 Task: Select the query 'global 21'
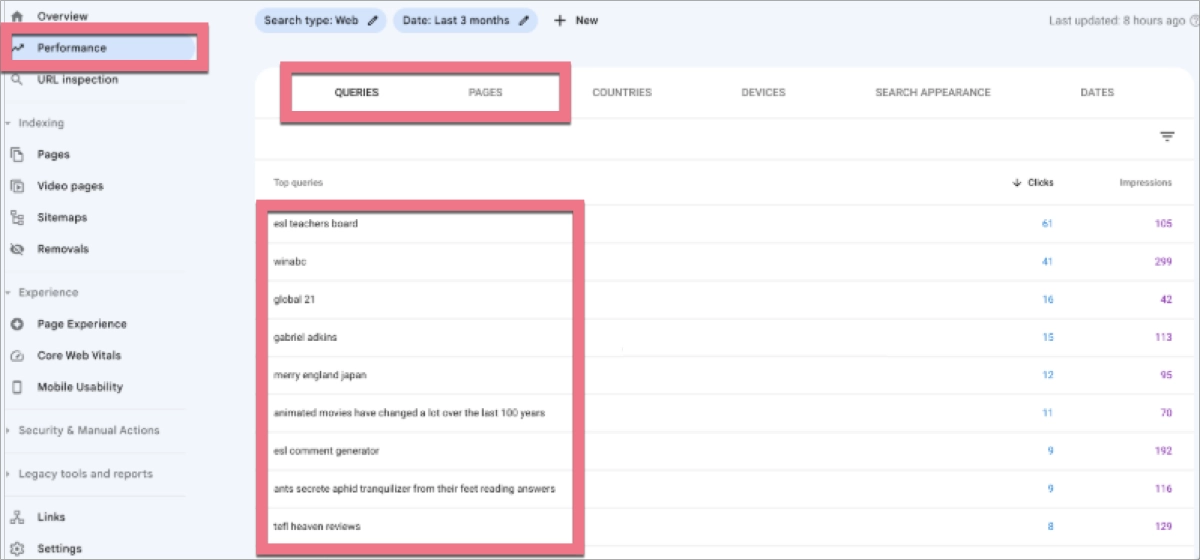click(294, 299)
